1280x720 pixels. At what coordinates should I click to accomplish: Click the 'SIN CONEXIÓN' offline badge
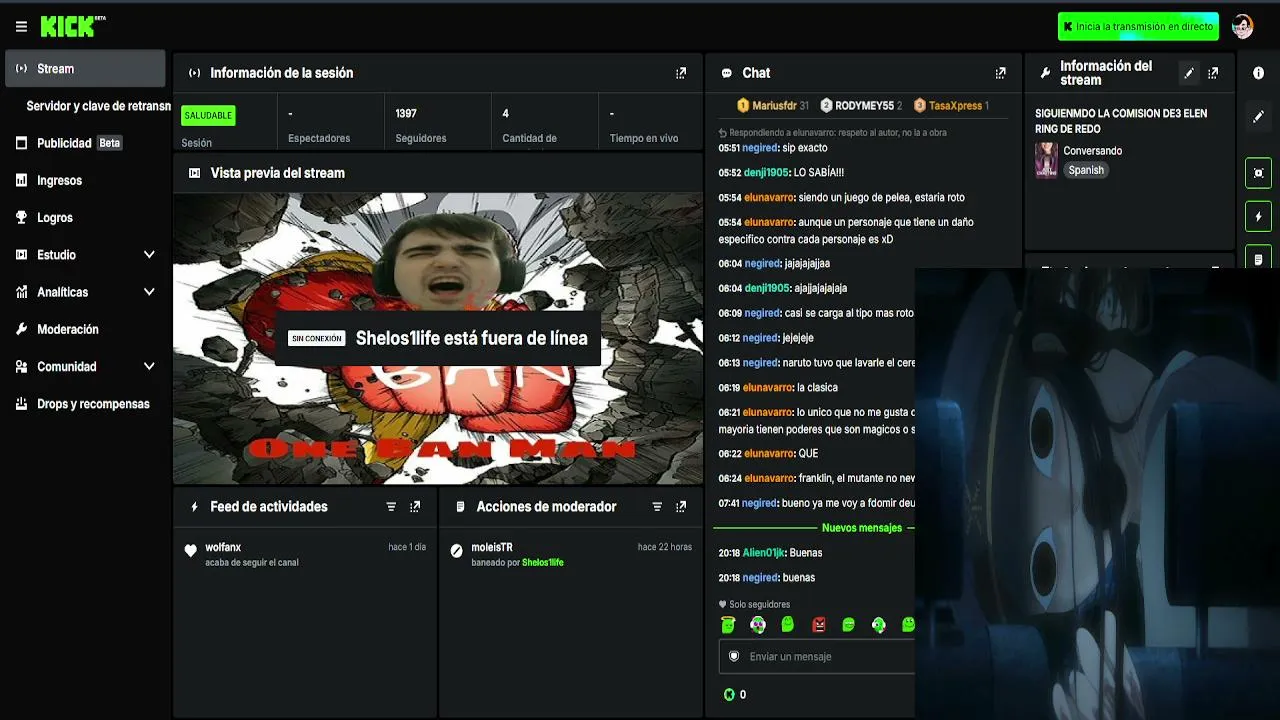tap(317, 339)
